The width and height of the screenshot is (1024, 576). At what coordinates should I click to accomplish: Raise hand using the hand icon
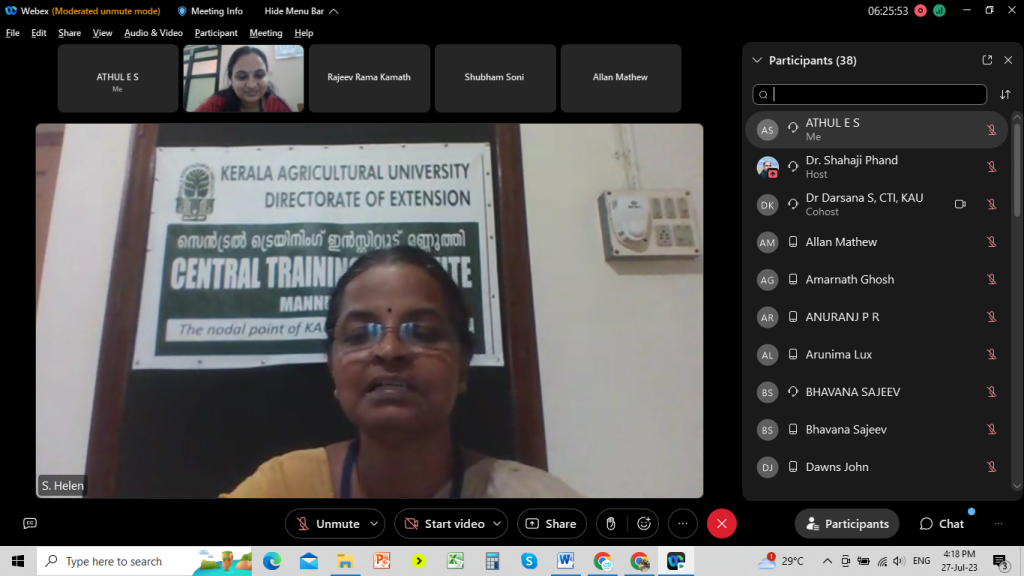tap(611, 524)
